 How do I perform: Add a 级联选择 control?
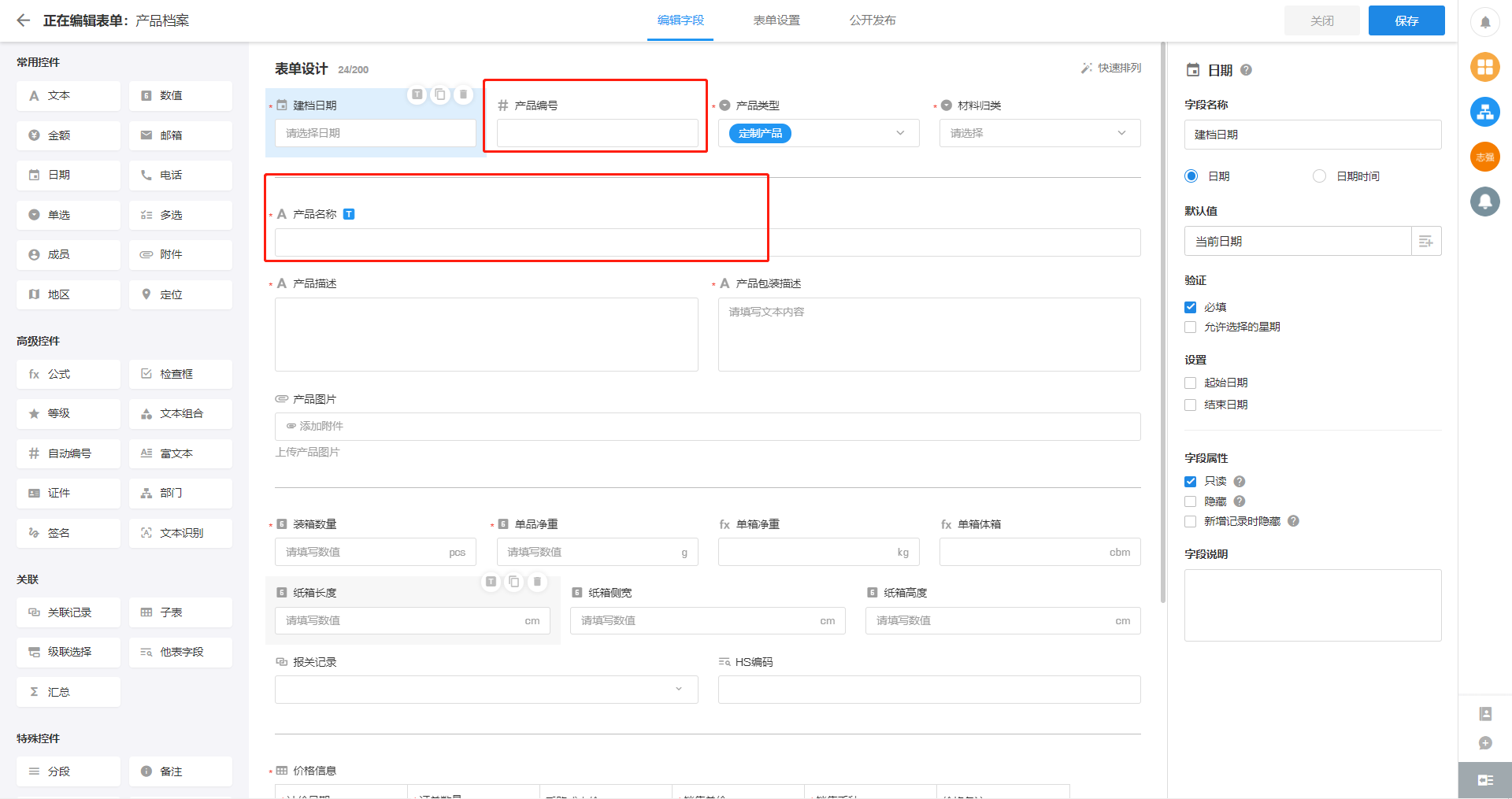coord(69,653)
